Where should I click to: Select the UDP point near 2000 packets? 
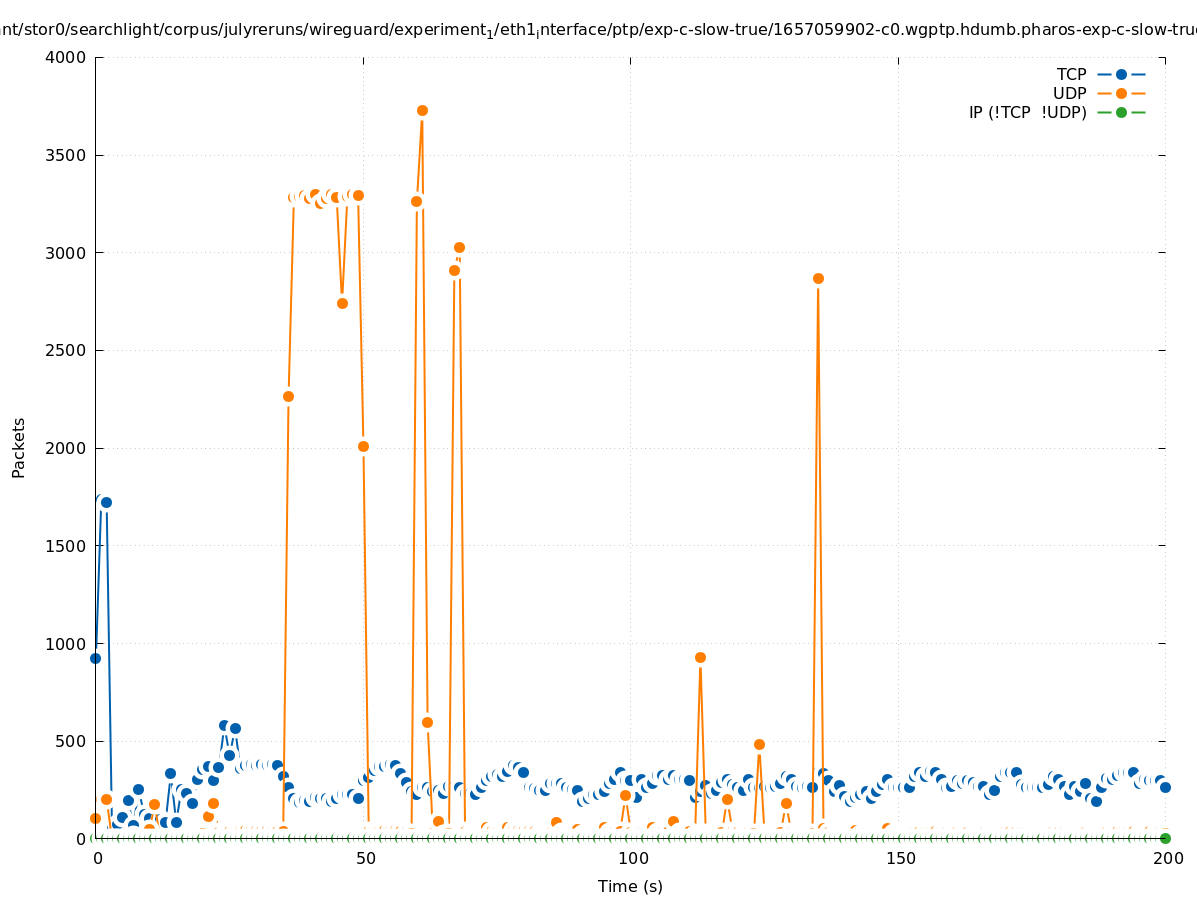[x=363, y=446]
